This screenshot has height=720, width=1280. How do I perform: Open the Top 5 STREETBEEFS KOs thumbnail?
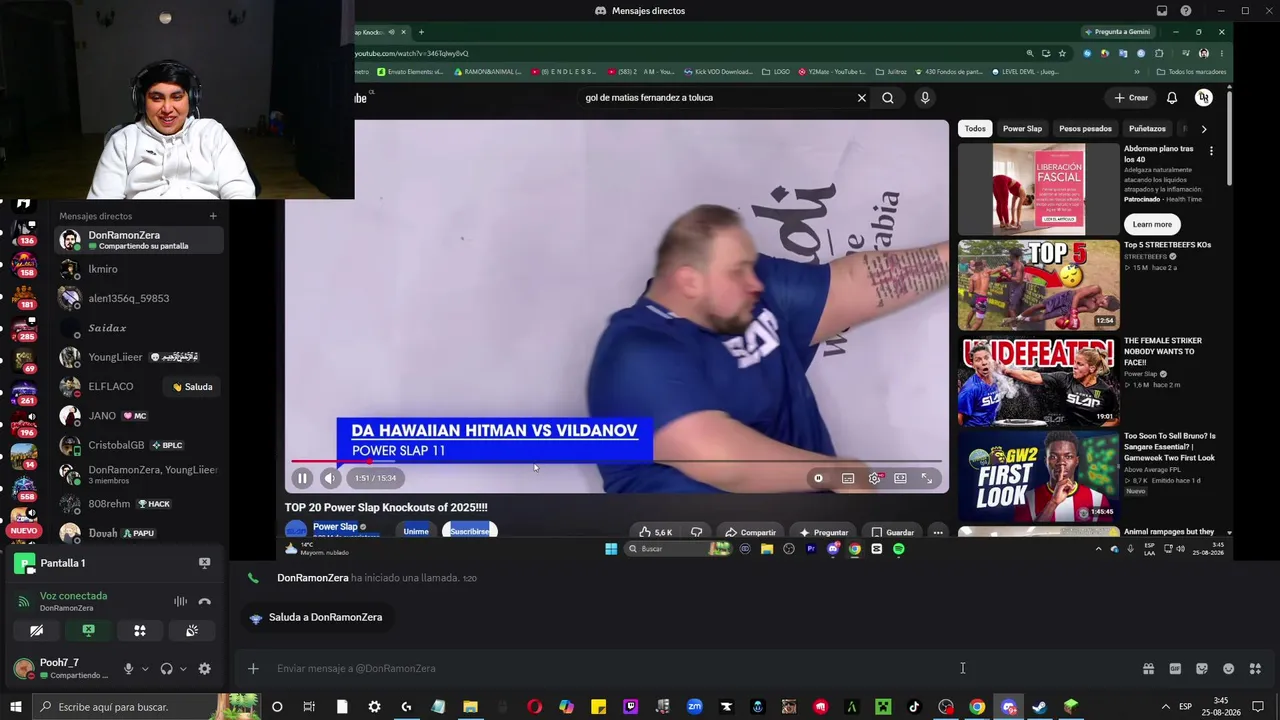point(1039,285)
